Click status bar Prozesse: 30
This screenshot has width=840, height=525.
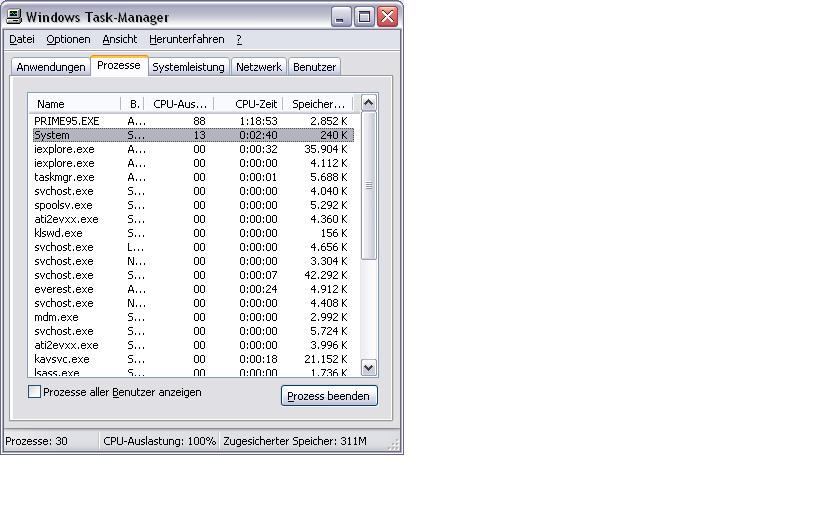pos(36,441)
